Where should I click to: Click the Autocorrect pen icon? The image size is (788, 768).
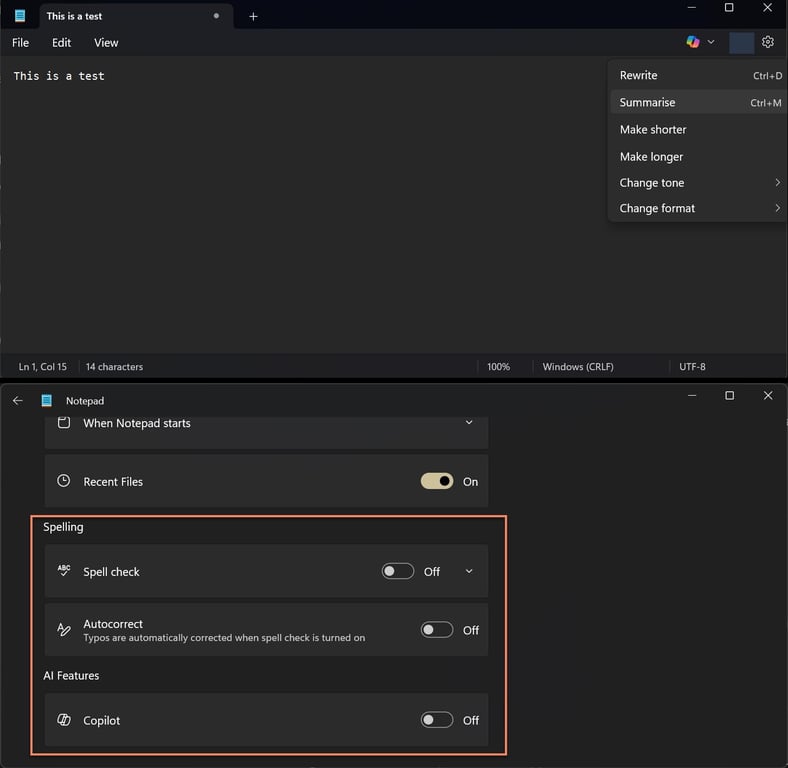pyautogui.click(x=64, y=629)
